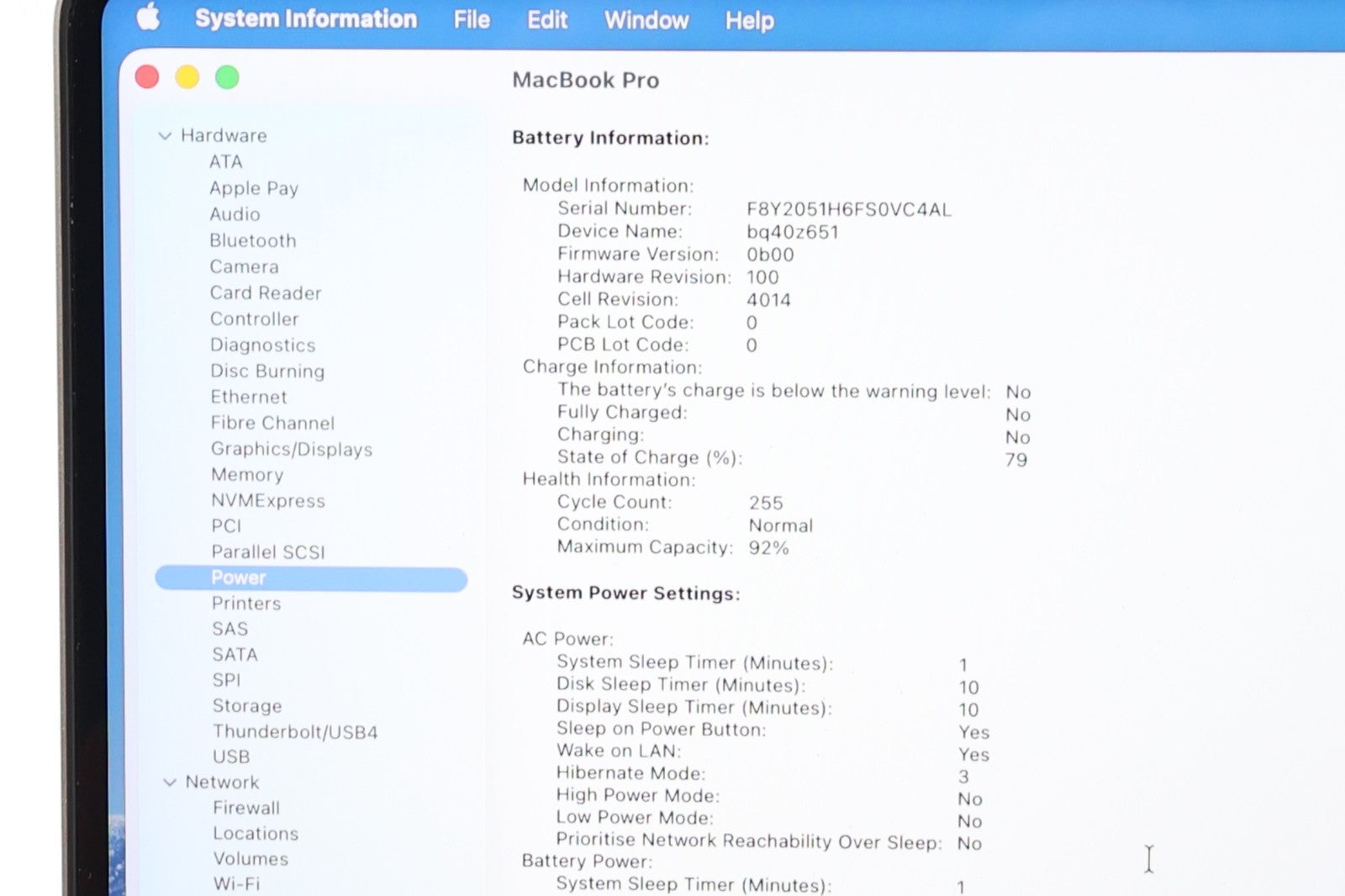Select Bluetooth in the sidebar

[252, 240]
